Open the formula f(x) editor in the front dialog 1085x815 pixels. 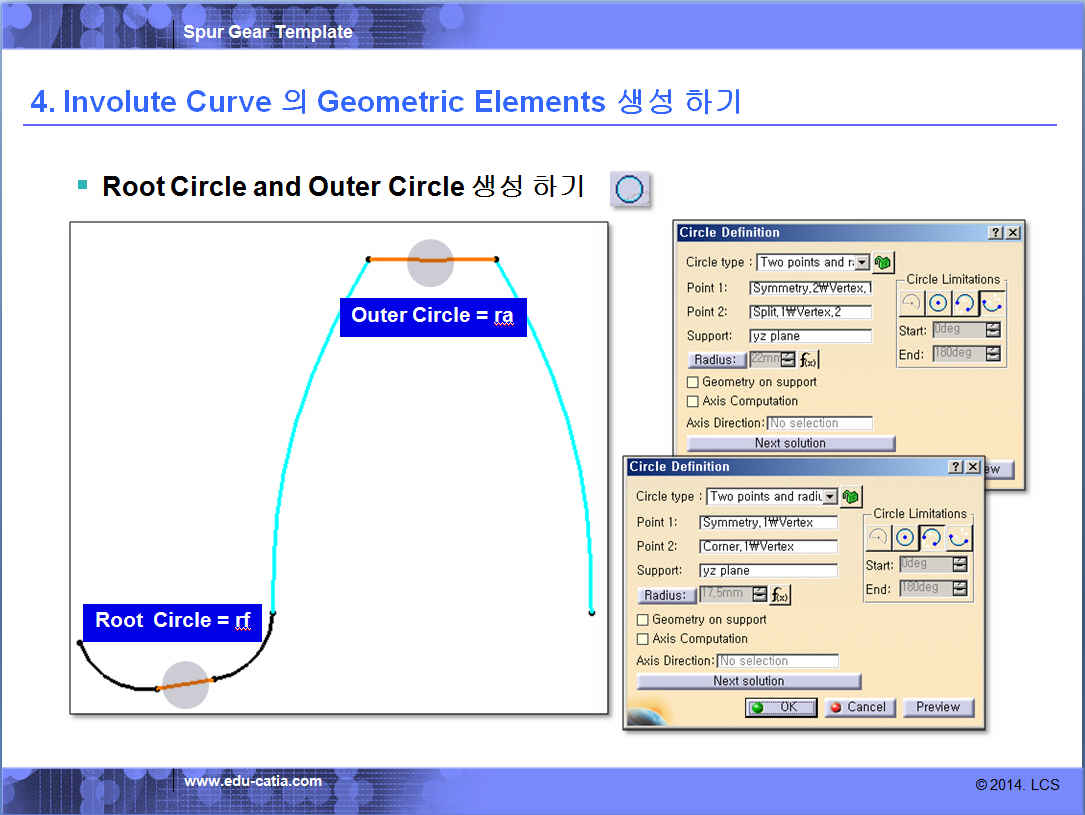point(780,595)
